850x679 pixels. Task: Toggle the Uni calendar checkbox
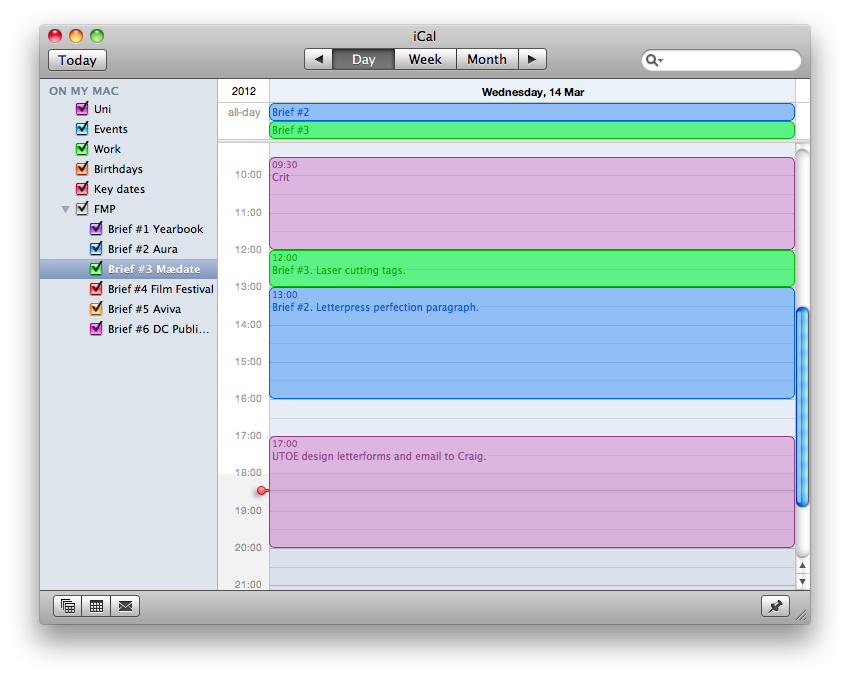(x=82, y=108)
